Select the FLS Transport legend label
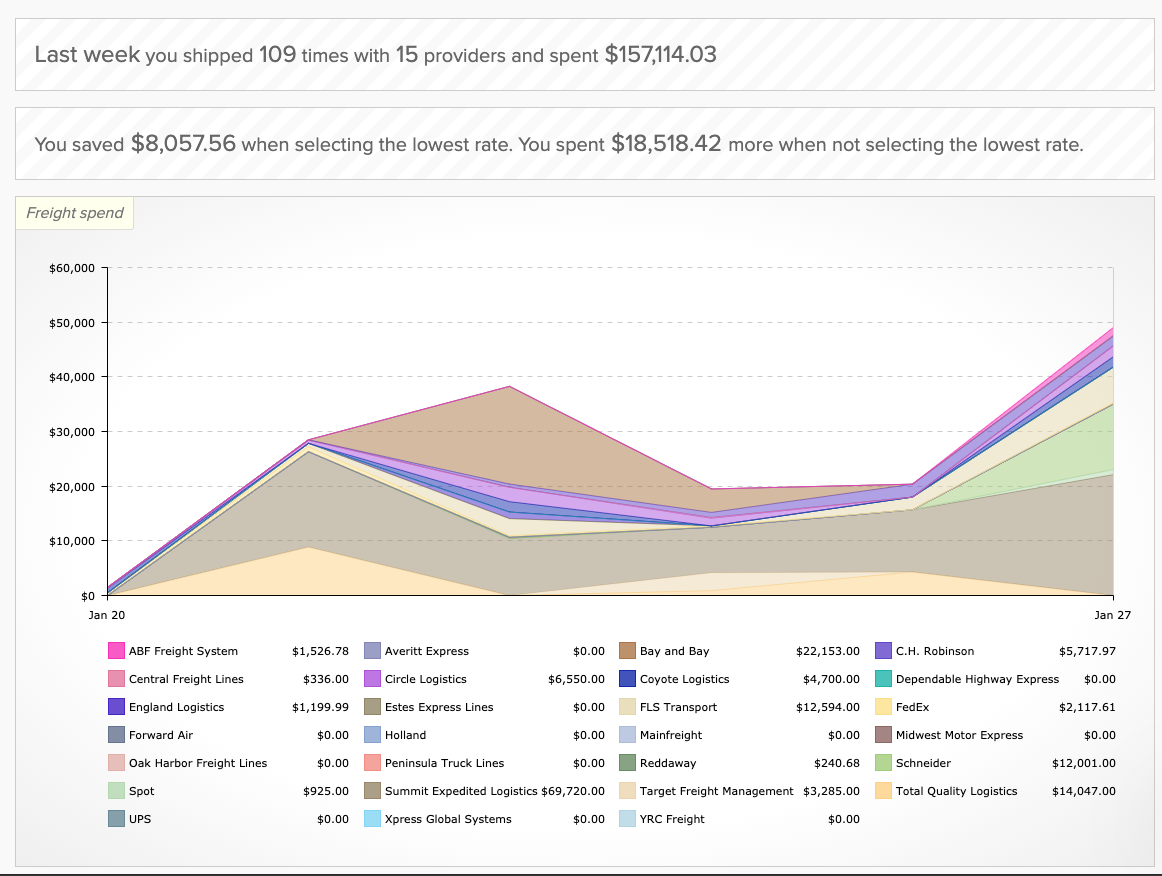1162x876 pixels. [x=678, y=707]
